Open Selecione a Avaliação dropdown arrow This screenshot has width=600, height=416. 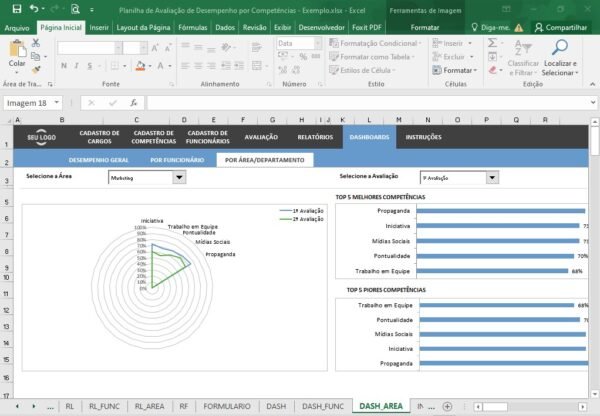click(492, 178)
